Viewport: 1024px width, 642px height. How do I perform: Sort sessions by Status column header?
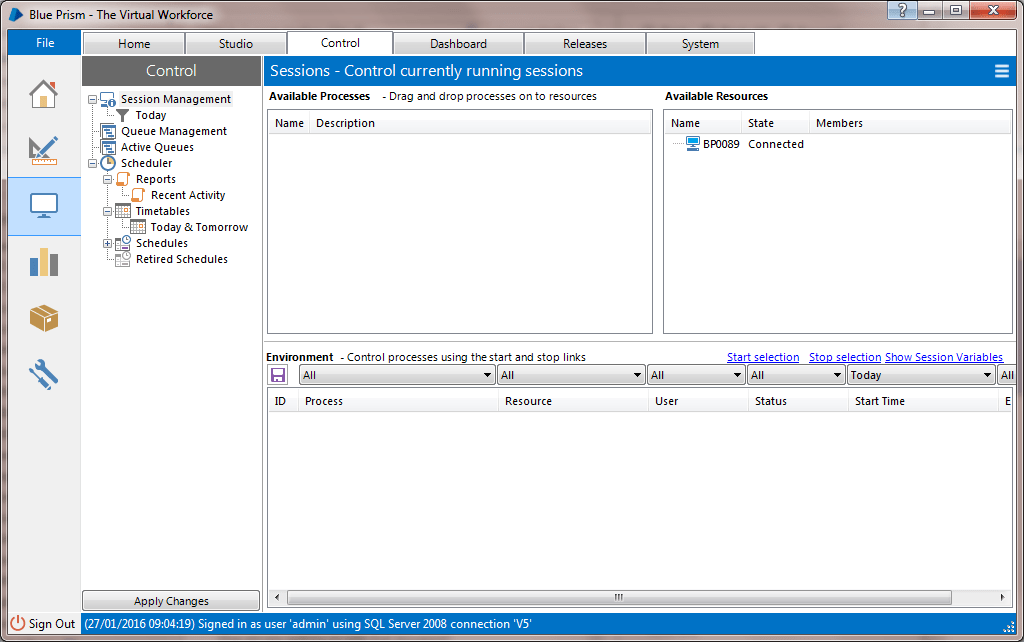pyautogui.click(x=798, y=401)
